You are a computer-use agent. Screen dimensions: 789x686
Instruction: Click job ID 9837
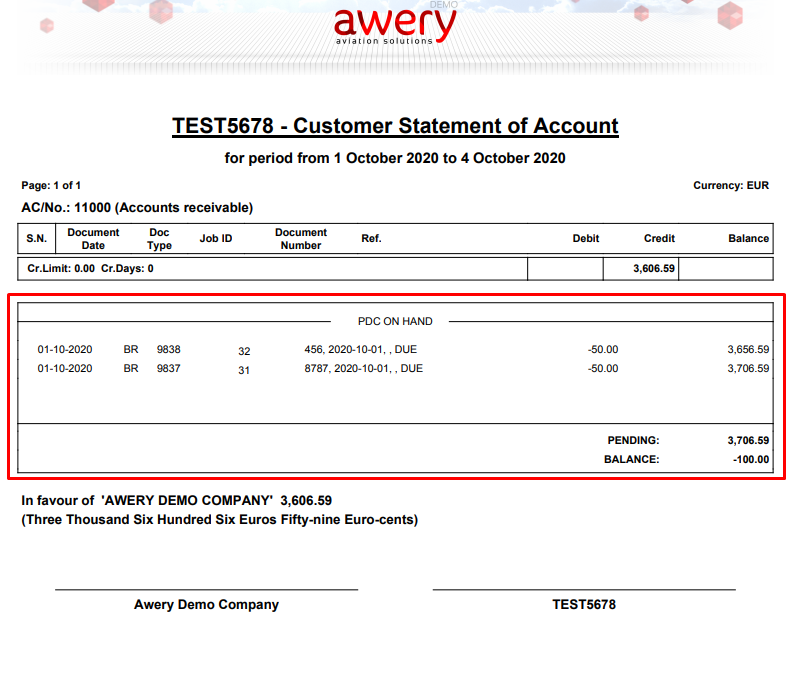(169, 368)
